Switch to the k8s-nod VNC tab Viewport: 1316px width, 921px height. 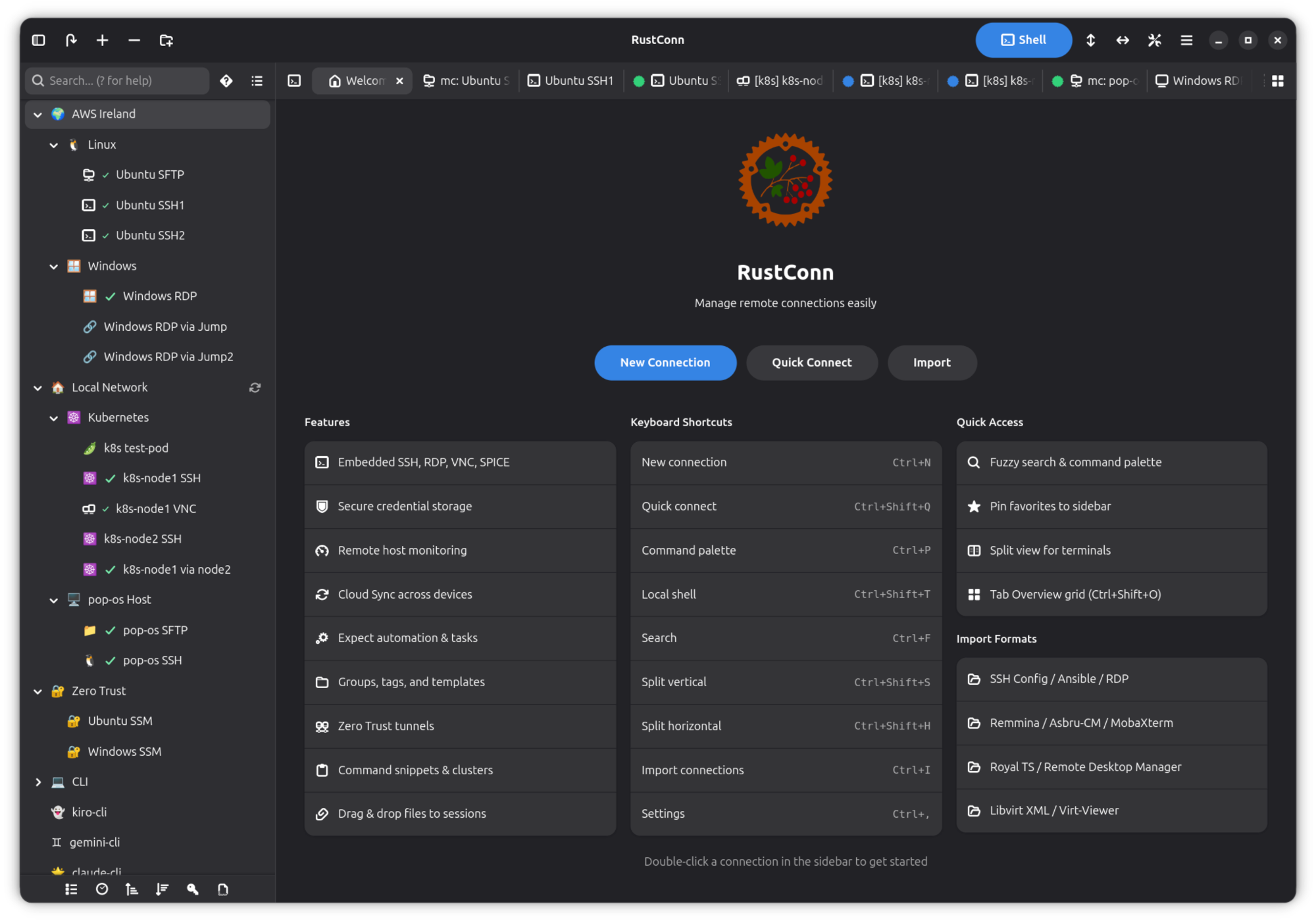pyautogui.click(x=780, y=80)
